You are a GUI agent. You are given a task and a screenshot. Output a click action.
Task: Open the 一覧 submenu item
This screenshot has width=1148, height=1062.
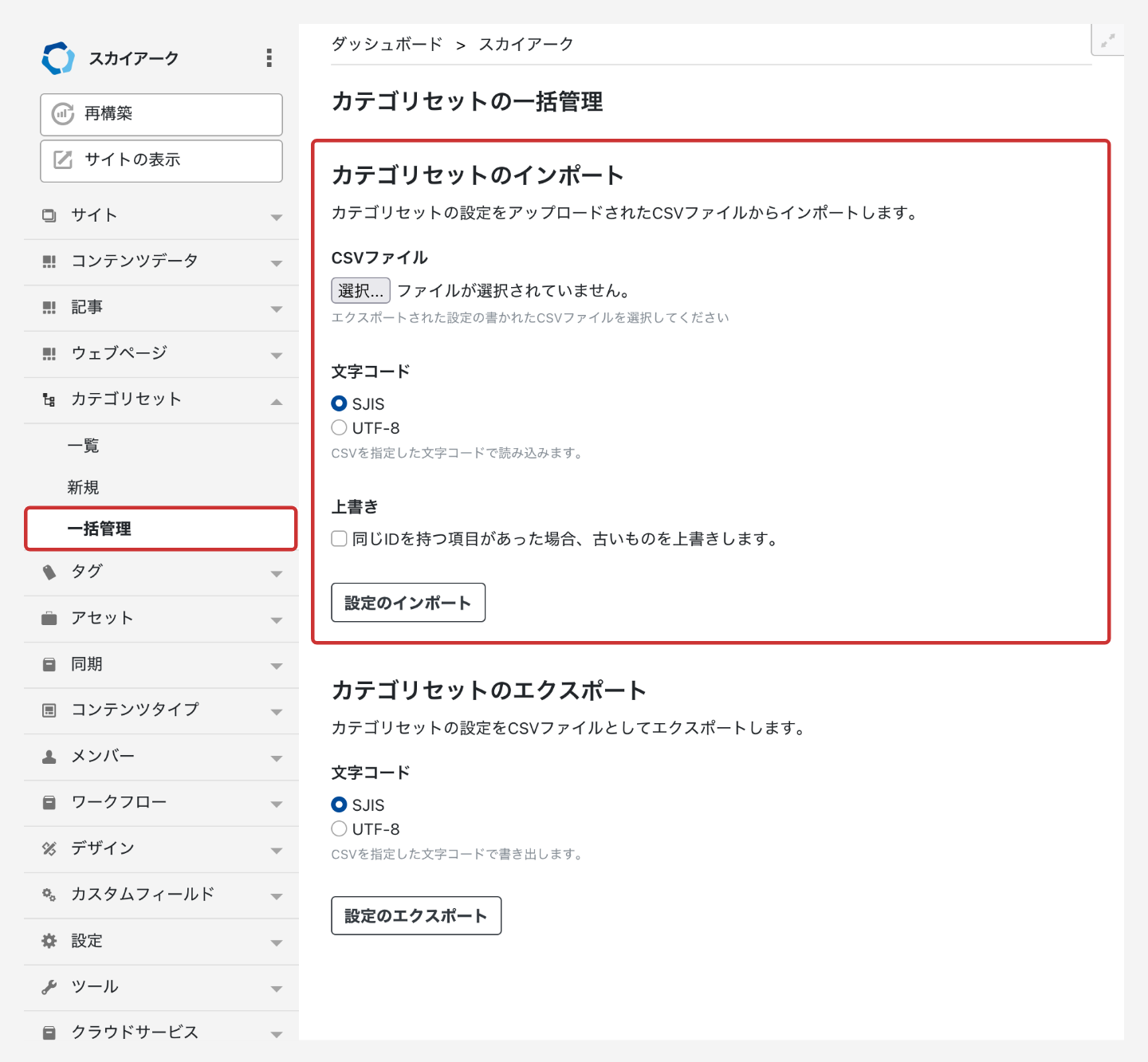(x=84, y=446)
